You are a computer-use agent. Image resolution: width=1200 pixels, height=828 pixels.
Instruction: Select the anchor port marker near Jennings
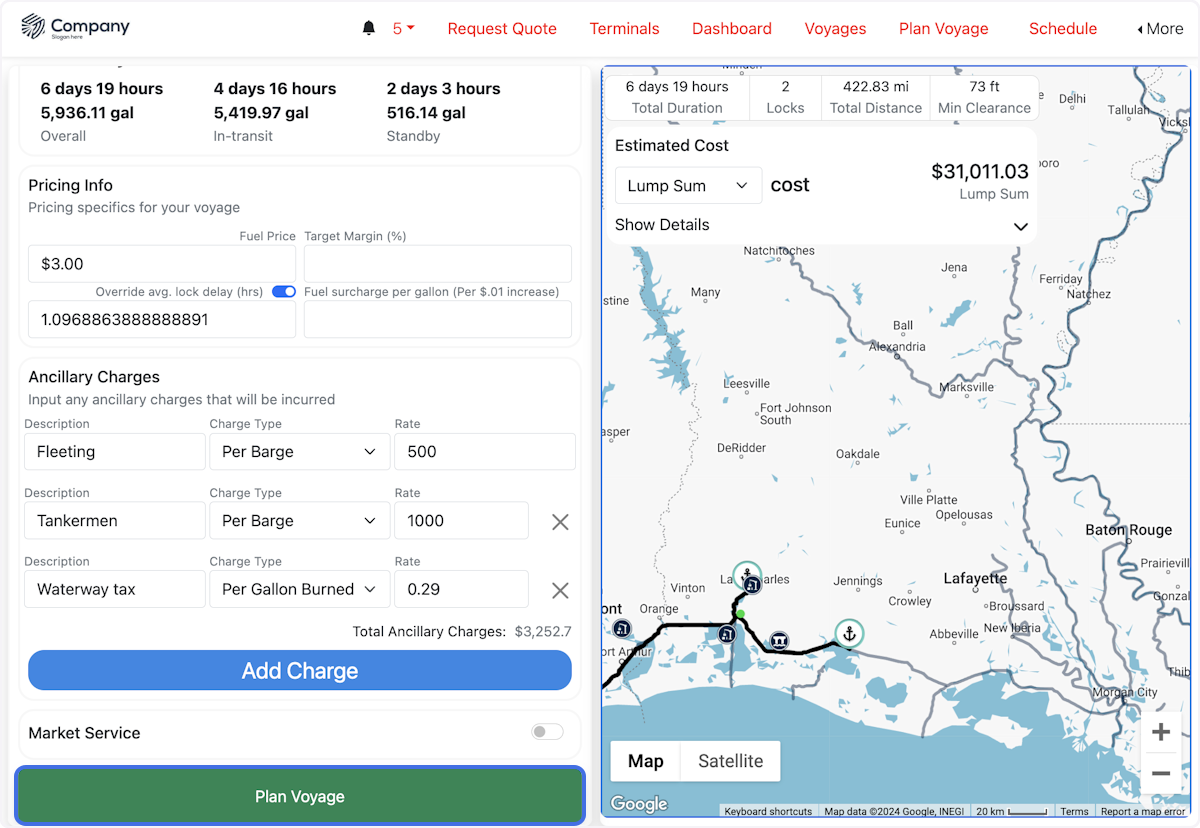[849, 634]
